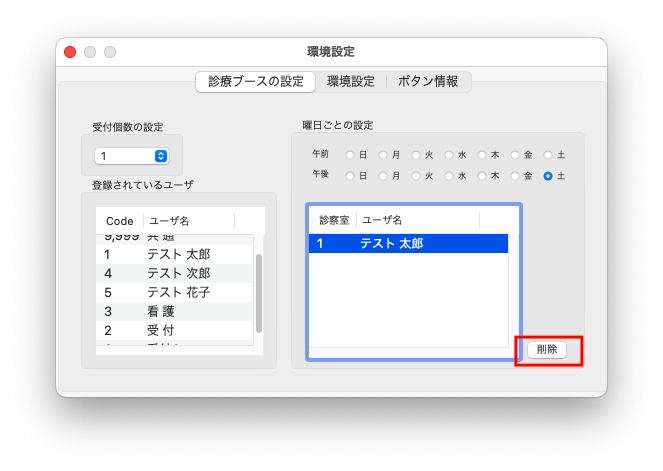Image resolution: width=663 pixels, height=471 pixels.
Task: Select 午前 日 radio button
Action: pyautogui.click(x=350, y=155)
